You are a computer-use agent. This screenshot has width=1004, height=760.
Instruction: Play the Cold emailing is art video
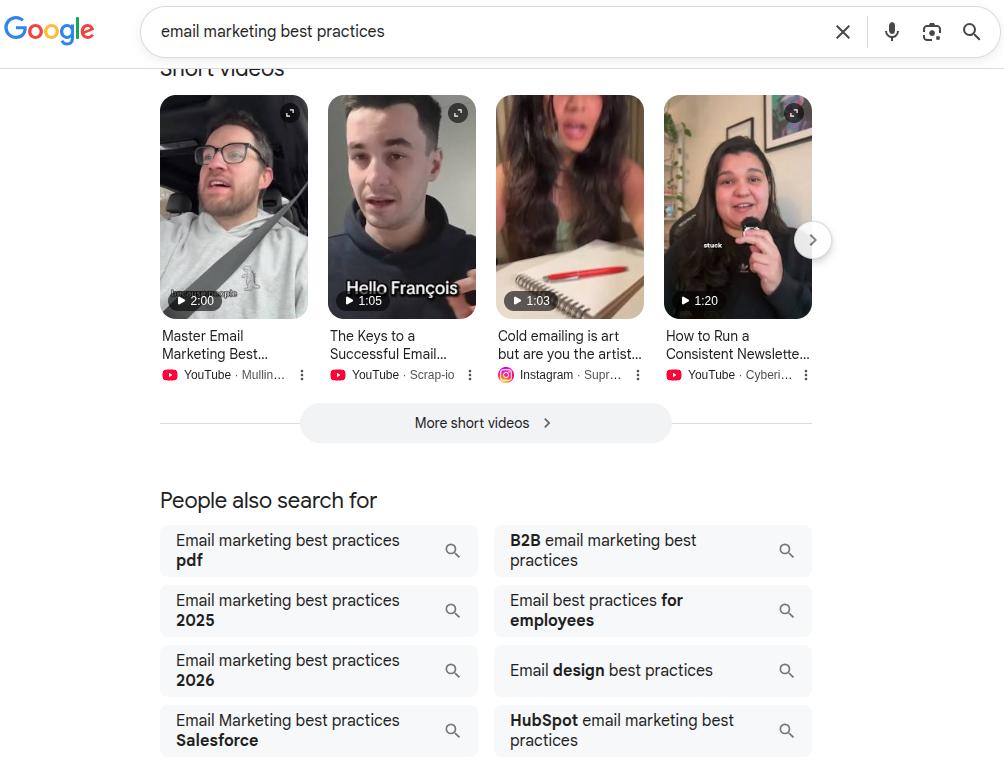[x=570, y=207]
